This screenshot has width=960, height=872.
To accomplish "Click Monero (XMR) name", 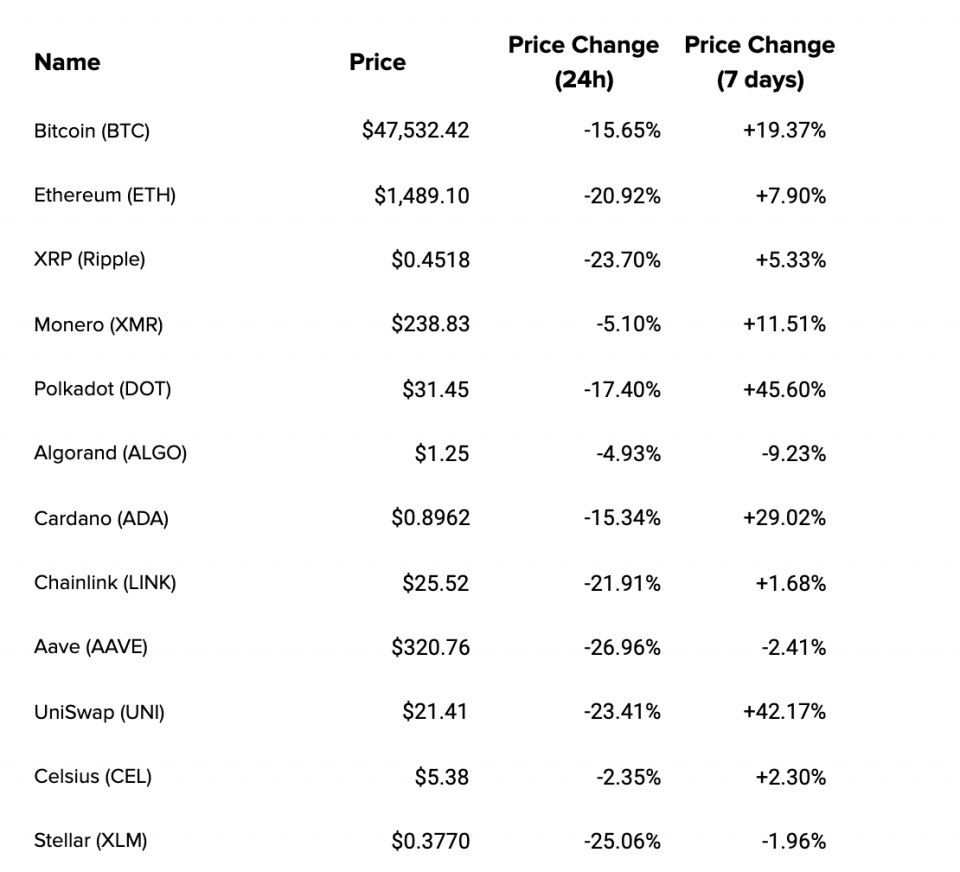I will [x=98, y=324].
